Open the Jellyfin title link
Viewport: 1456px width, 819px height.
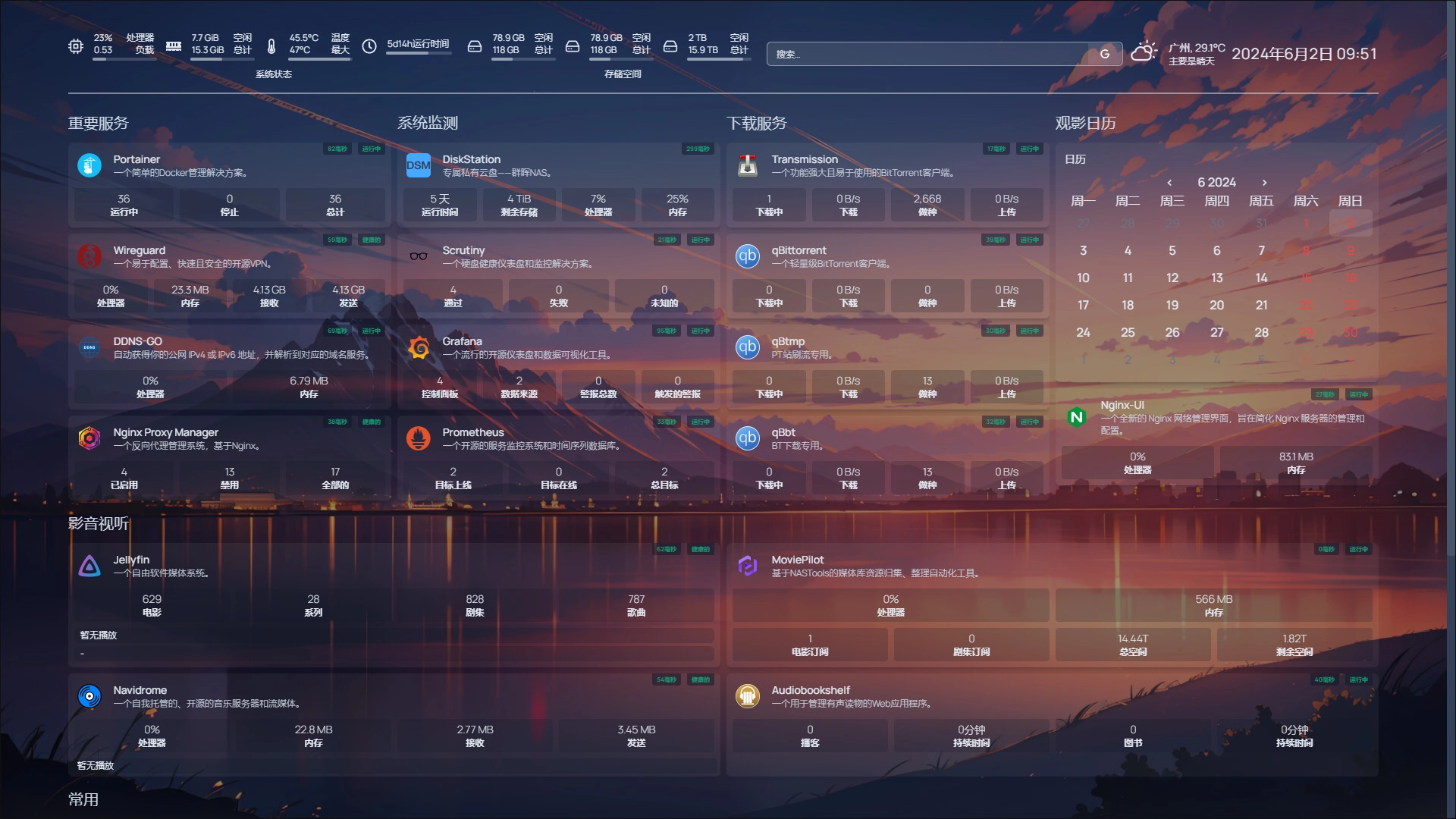[132, 560]
